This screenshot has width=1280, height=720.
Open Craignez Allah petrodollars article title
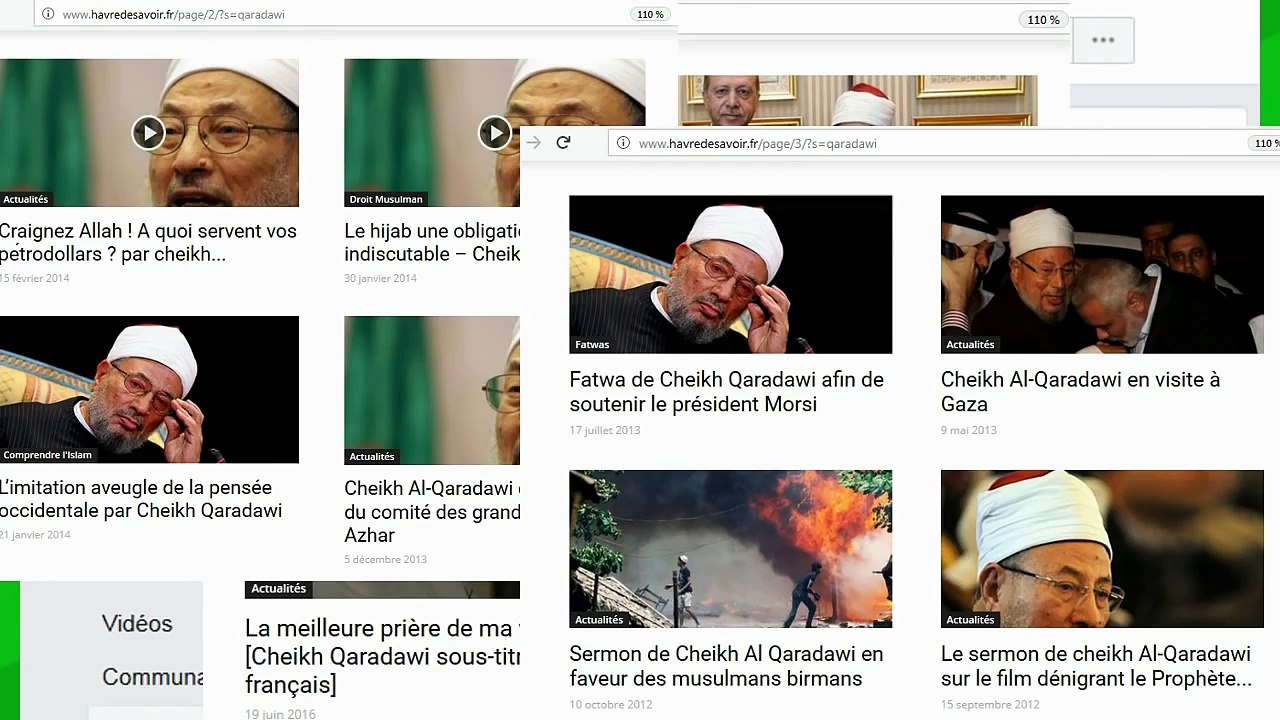click(x=148, y=242)
